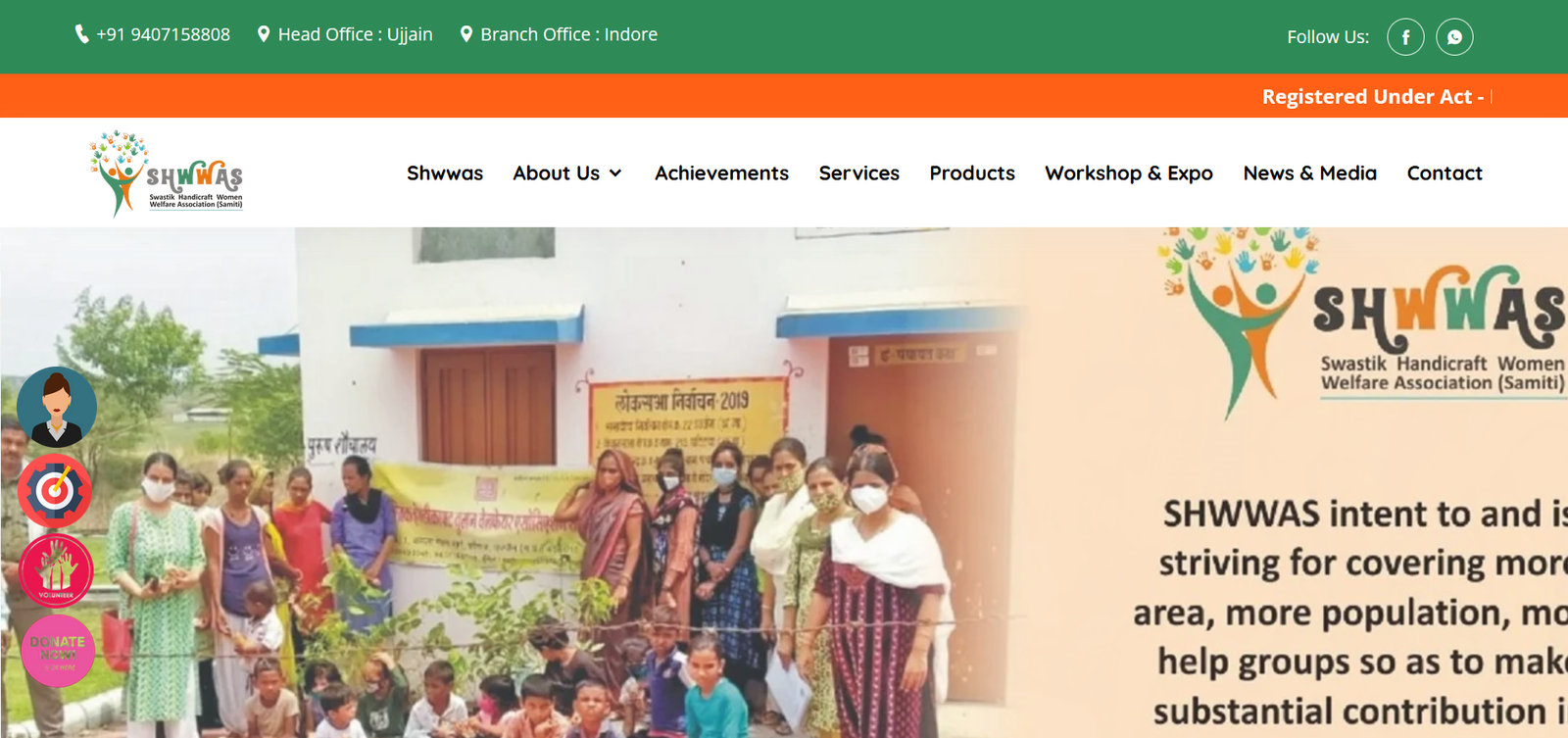Select the target and gear floating icon
Image resolution: width=1568 pixels, height=738 pixels.
pos(56,490)
